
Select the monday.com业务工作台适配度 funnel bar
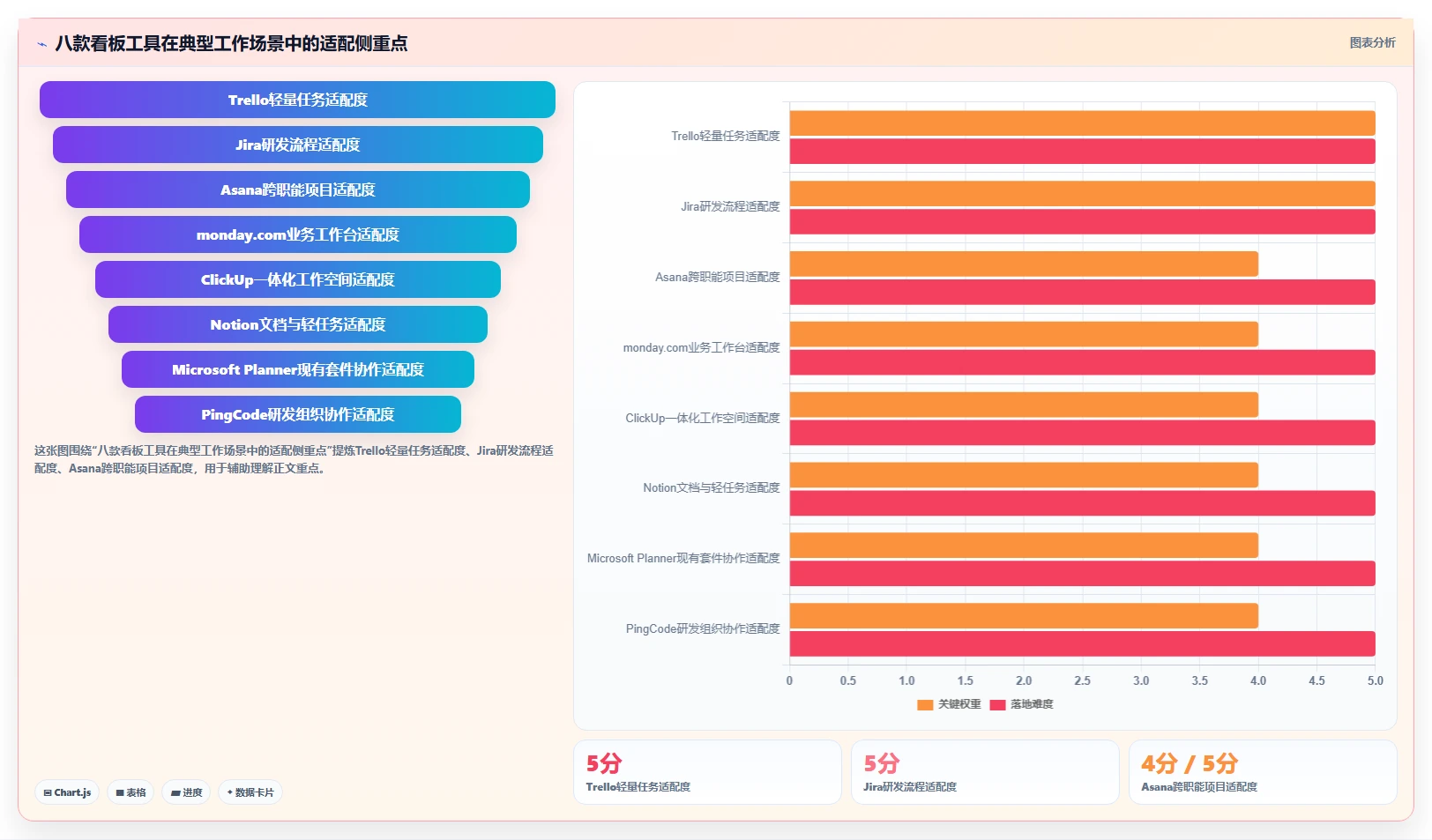click(x=297, y=234)
